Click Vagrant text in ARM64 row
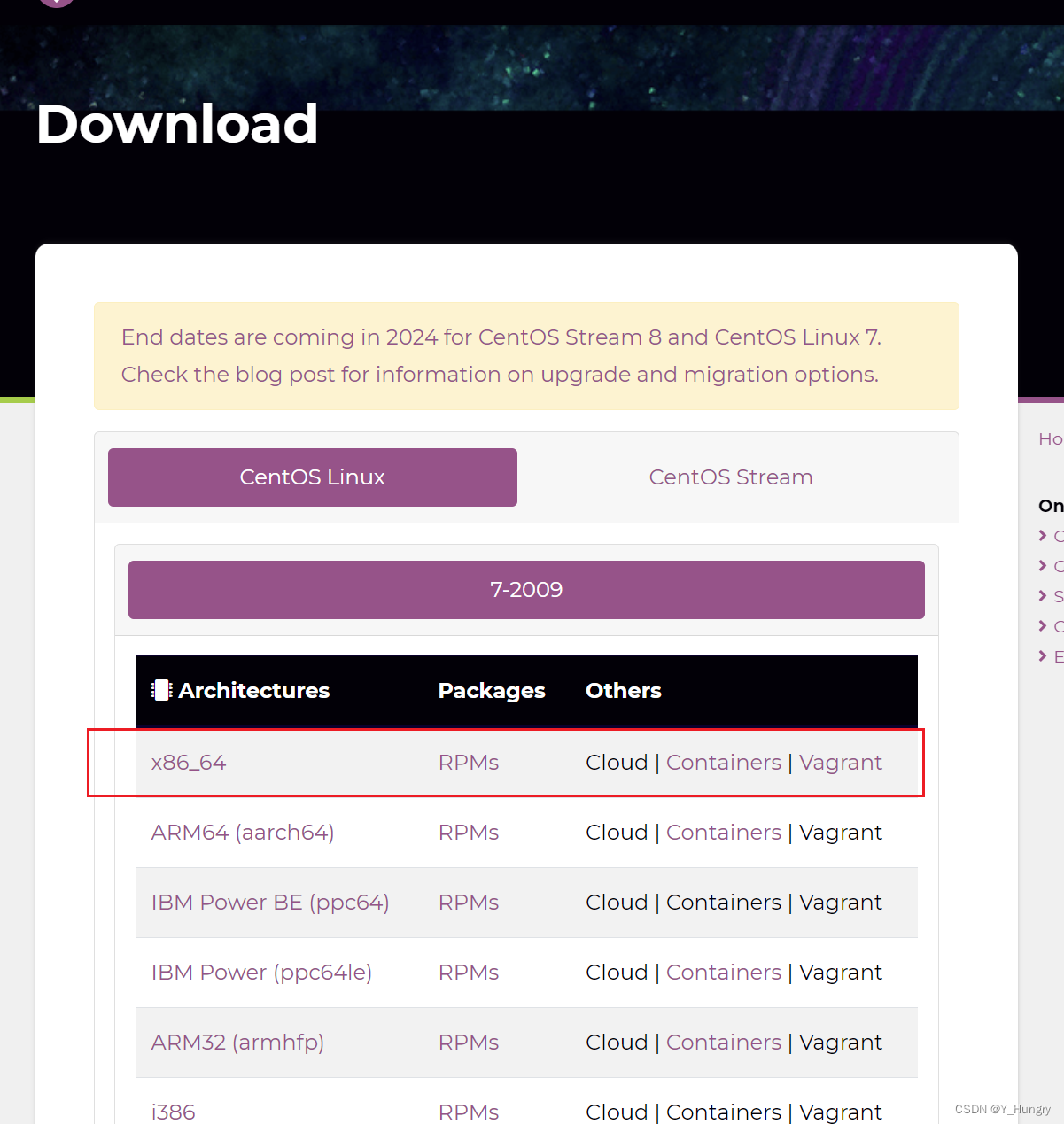This screenshot has height=1124, width=1064. click(x=841, y=833)
